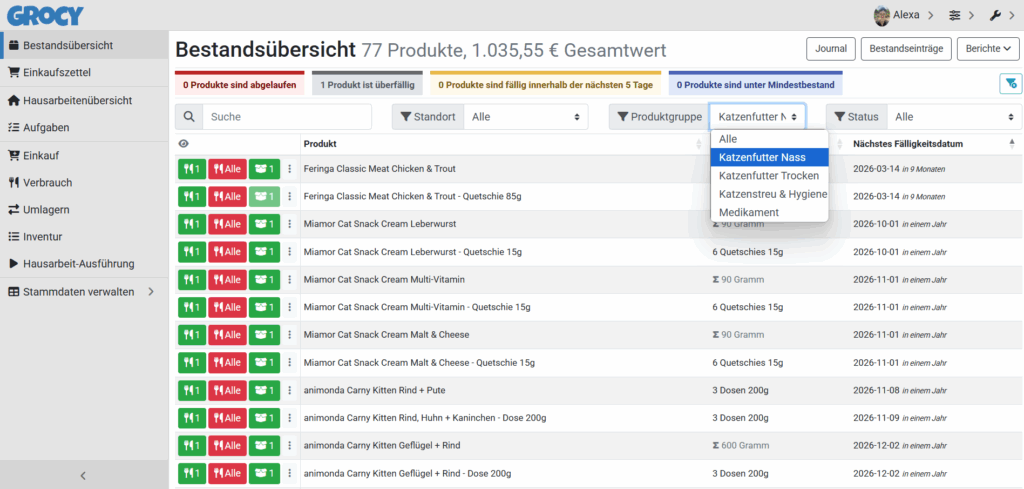Viewport: 1024px width, 489px height.
Task: Open Inventur in sidebar
Action: [84, 236]
